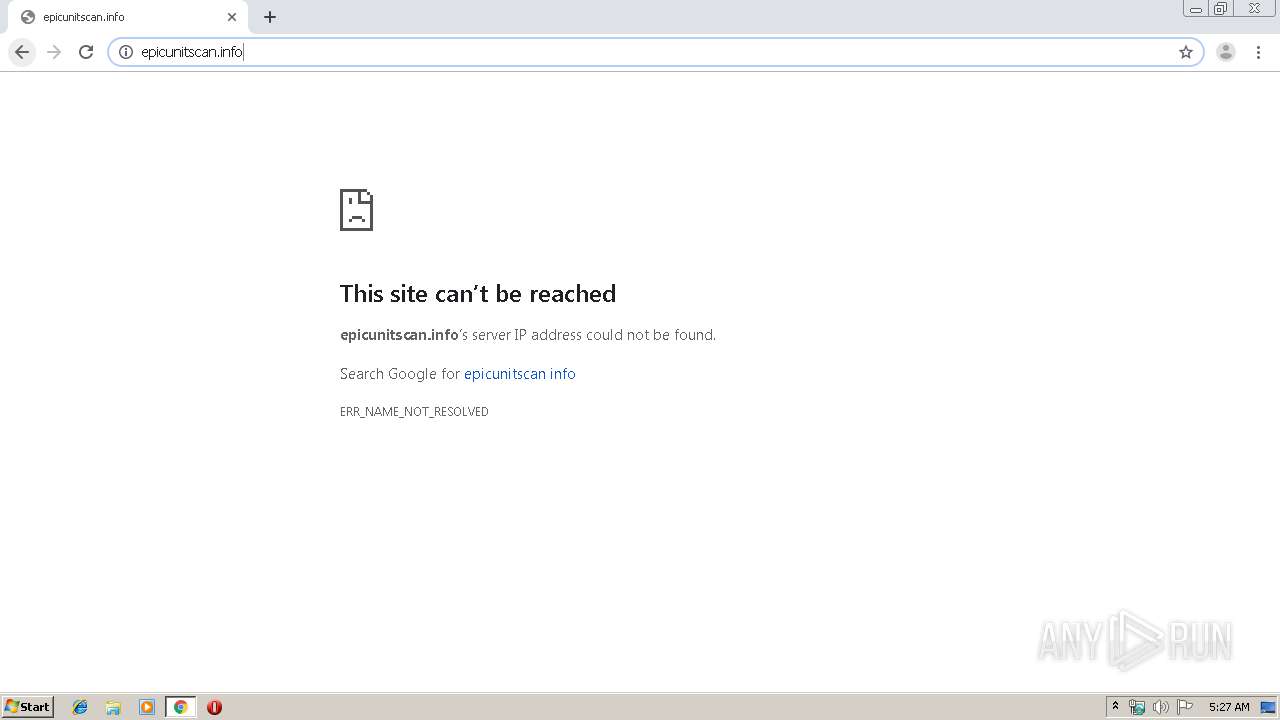Open Action Center flag tray icon

1185,707
